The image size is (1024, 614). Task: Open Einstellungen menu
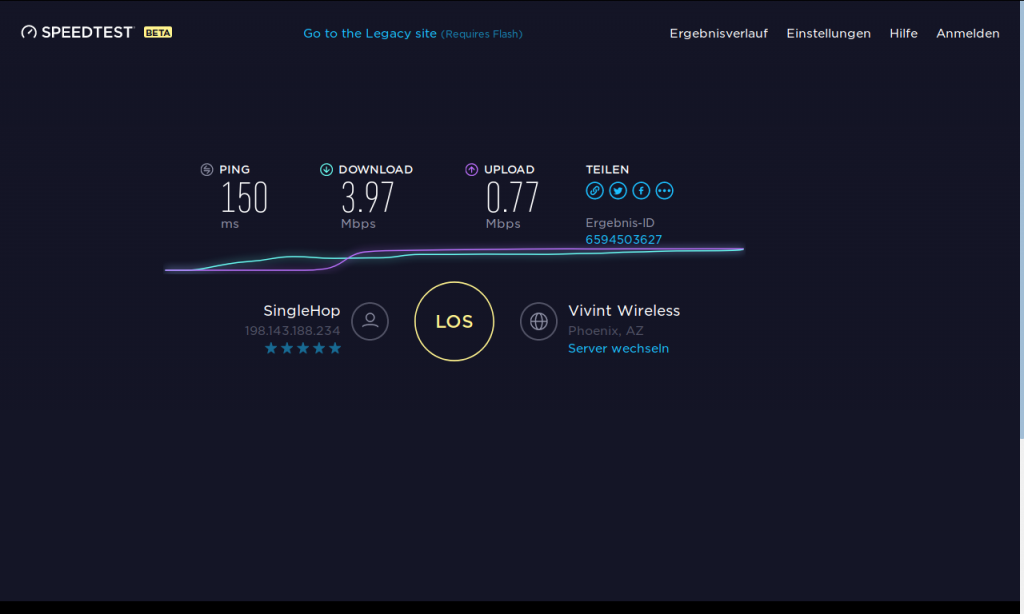[x=828, y=33]
